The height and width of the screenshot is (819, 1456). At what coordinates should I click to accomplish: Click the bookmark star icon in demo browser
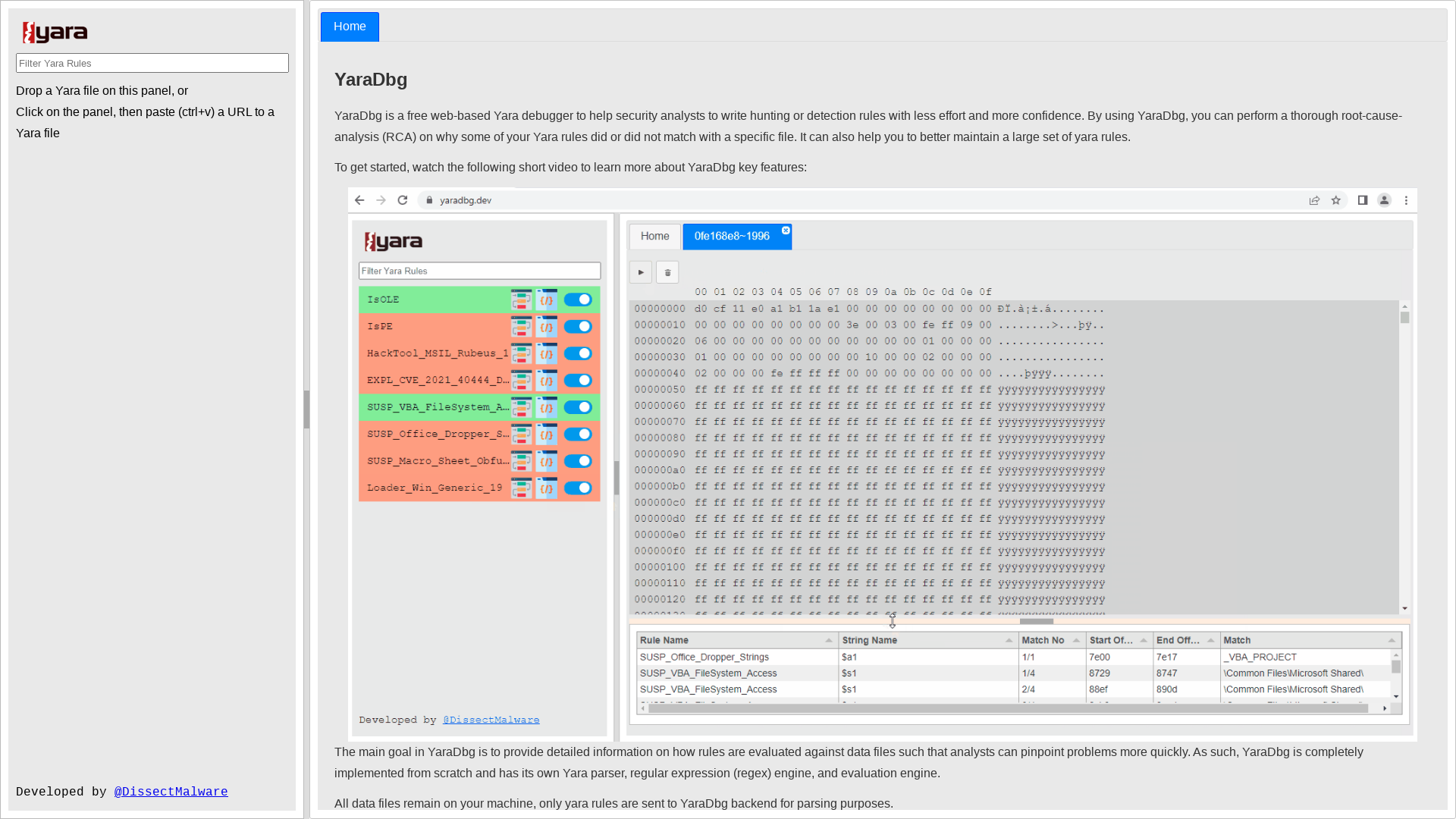pos(1336,200)
